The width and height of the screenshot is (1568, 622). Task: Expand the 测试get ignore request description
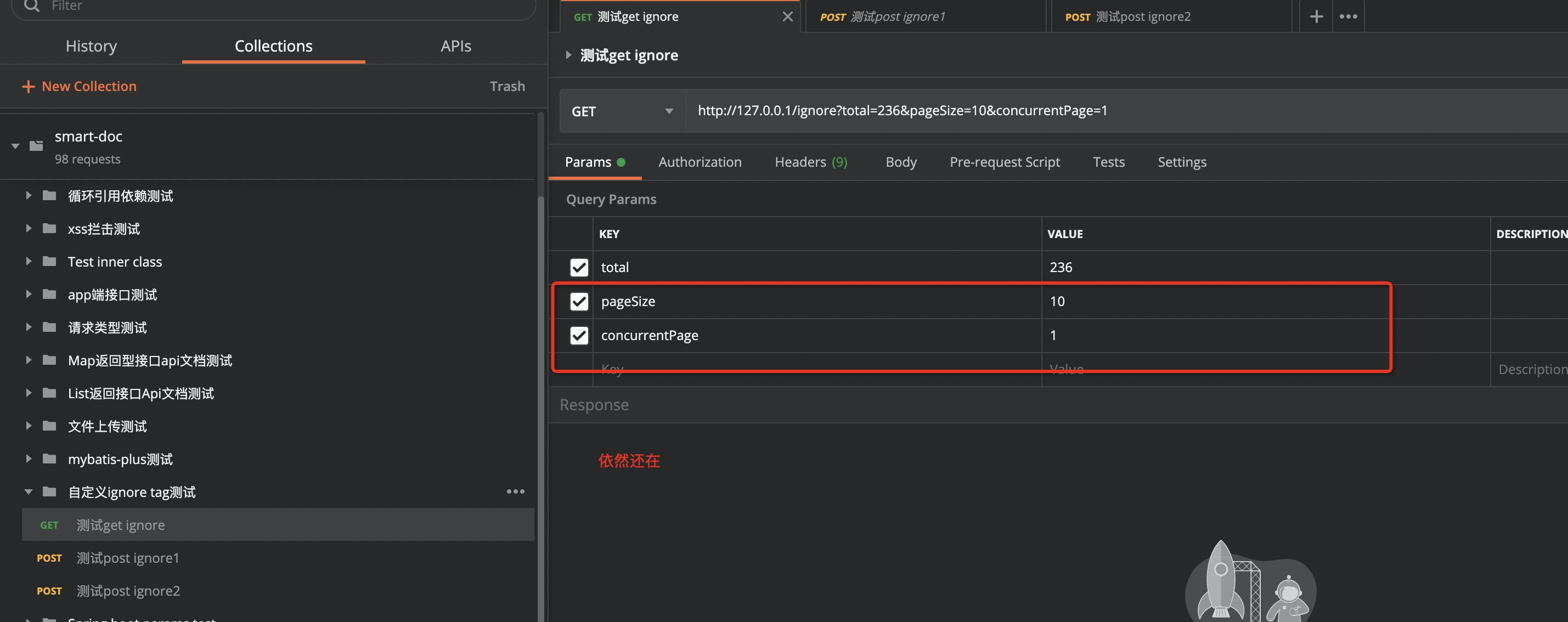(x=568, y=55)
